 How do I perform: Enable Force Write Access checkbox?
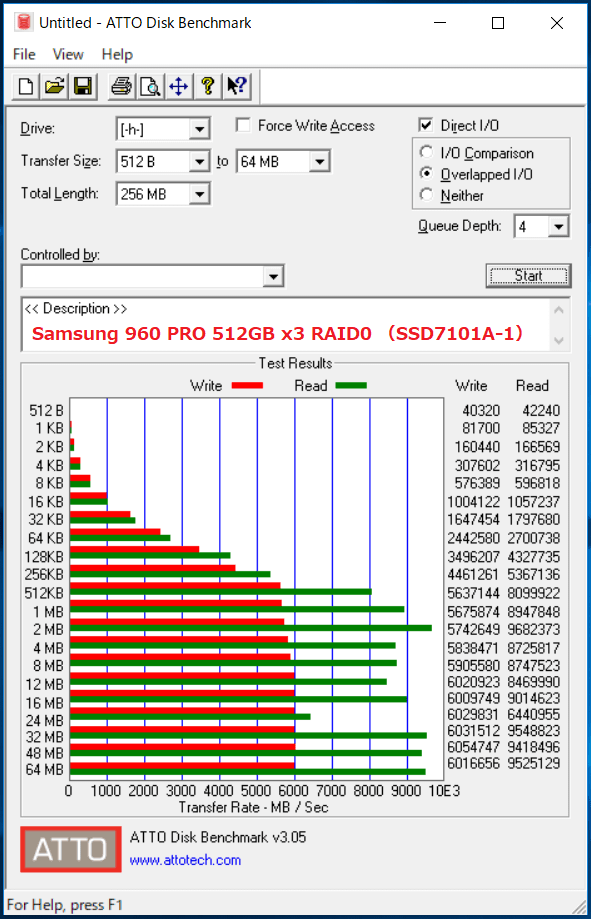tap(243, 125)
